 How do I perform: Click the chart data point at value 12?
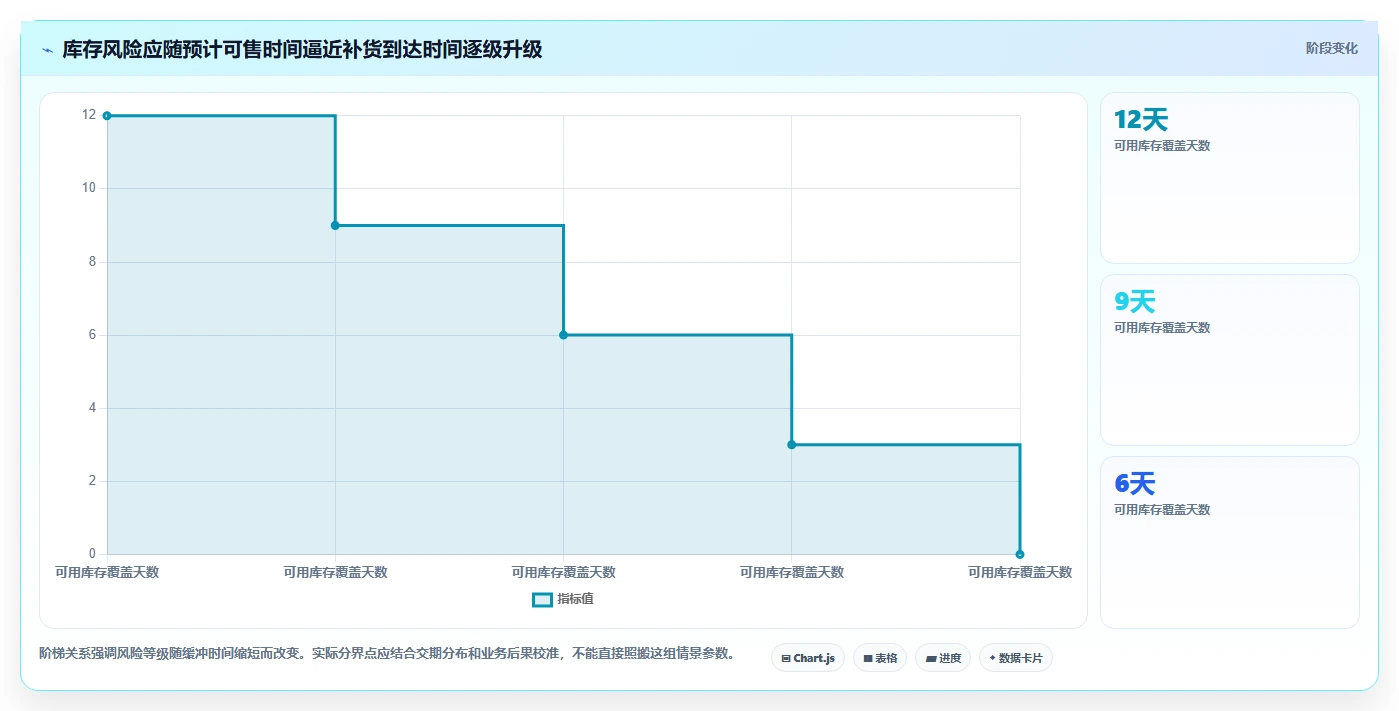click(x=107, y=115)
